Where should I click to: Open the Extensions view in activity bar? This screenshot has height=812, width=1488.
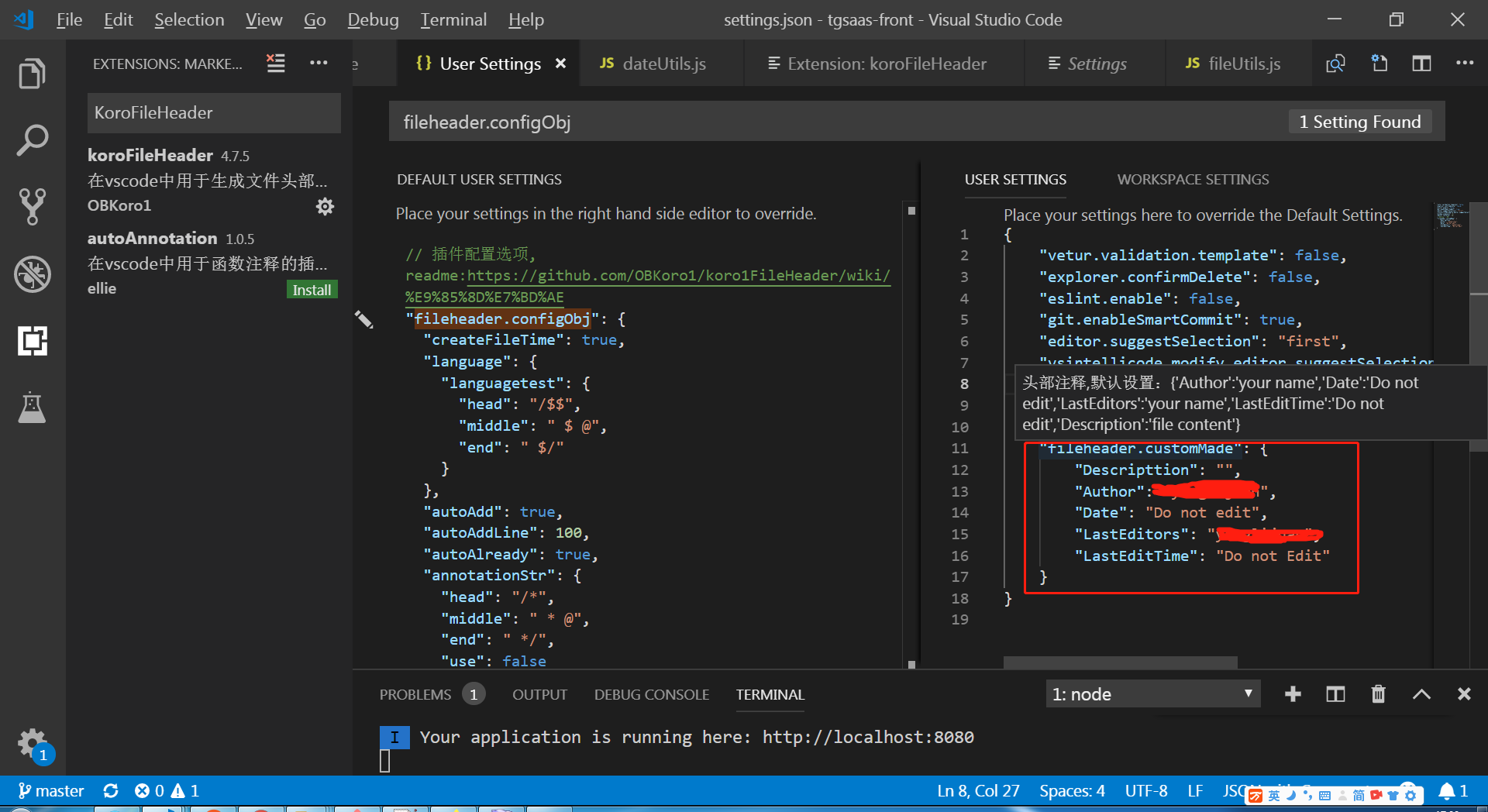click(x=32, y=341)
